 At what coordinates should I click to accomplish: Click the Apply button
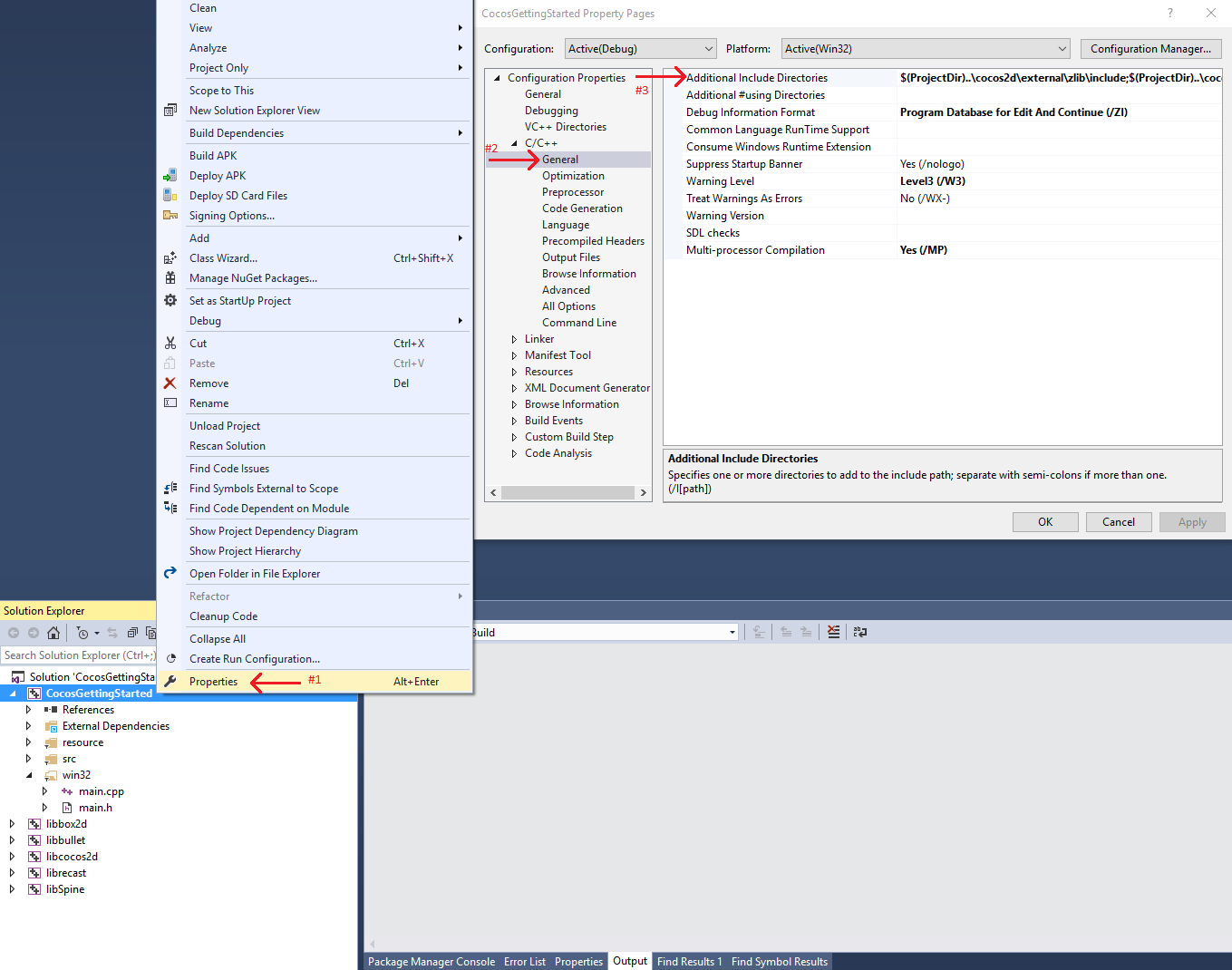click(1192, 522)
